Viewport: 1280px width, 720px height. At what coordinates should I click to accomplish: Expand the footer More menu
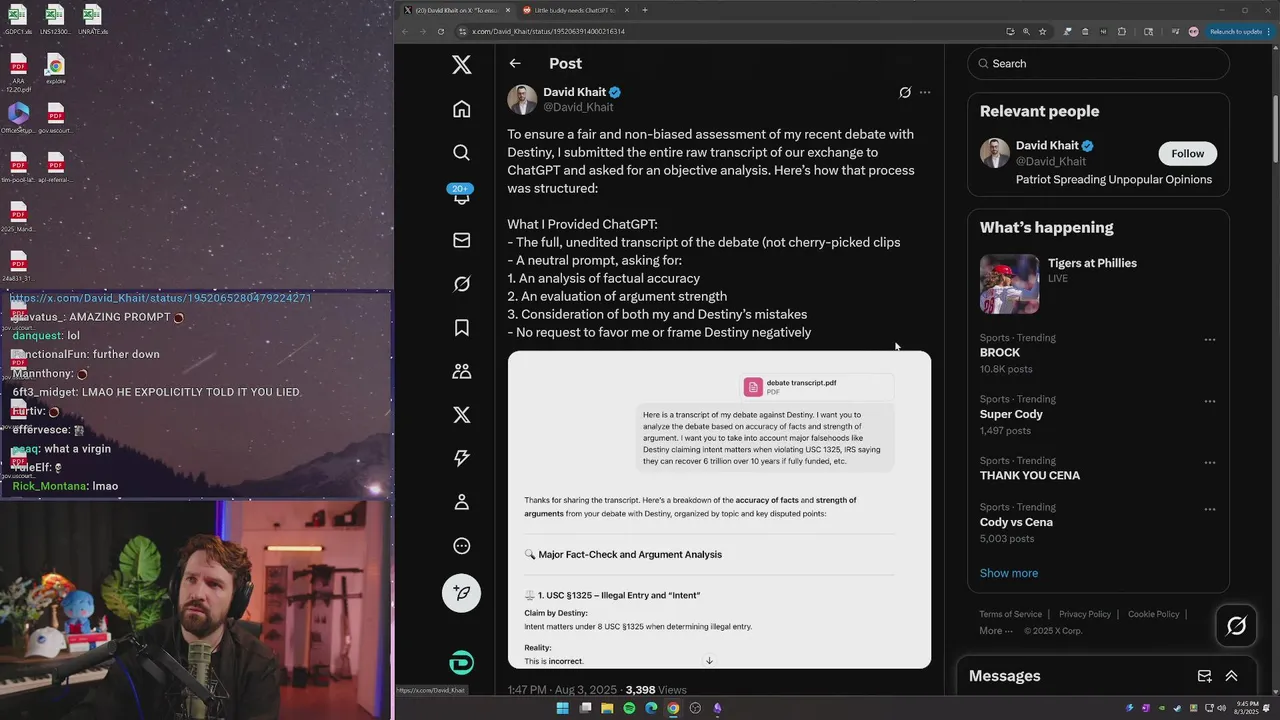(x=995, y=631)
